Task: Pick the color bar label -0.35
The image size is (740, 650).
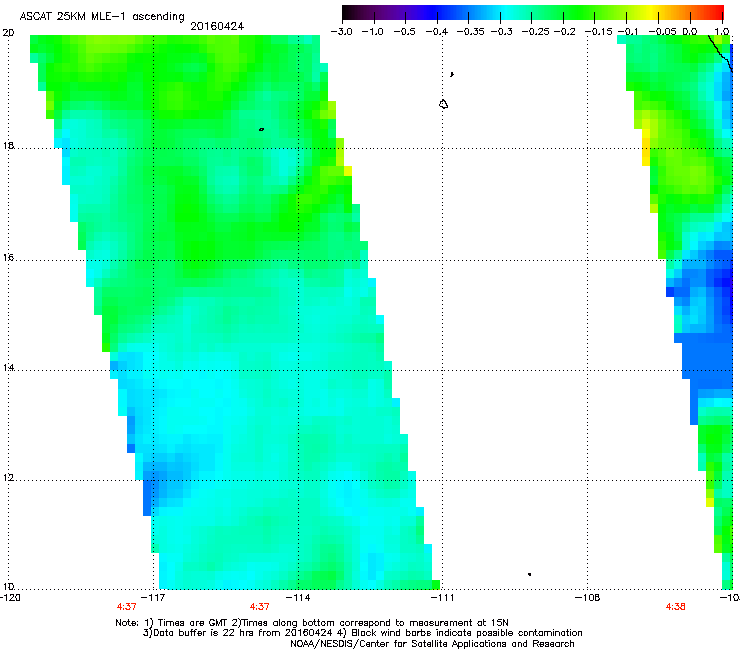Action: [470, 32]
